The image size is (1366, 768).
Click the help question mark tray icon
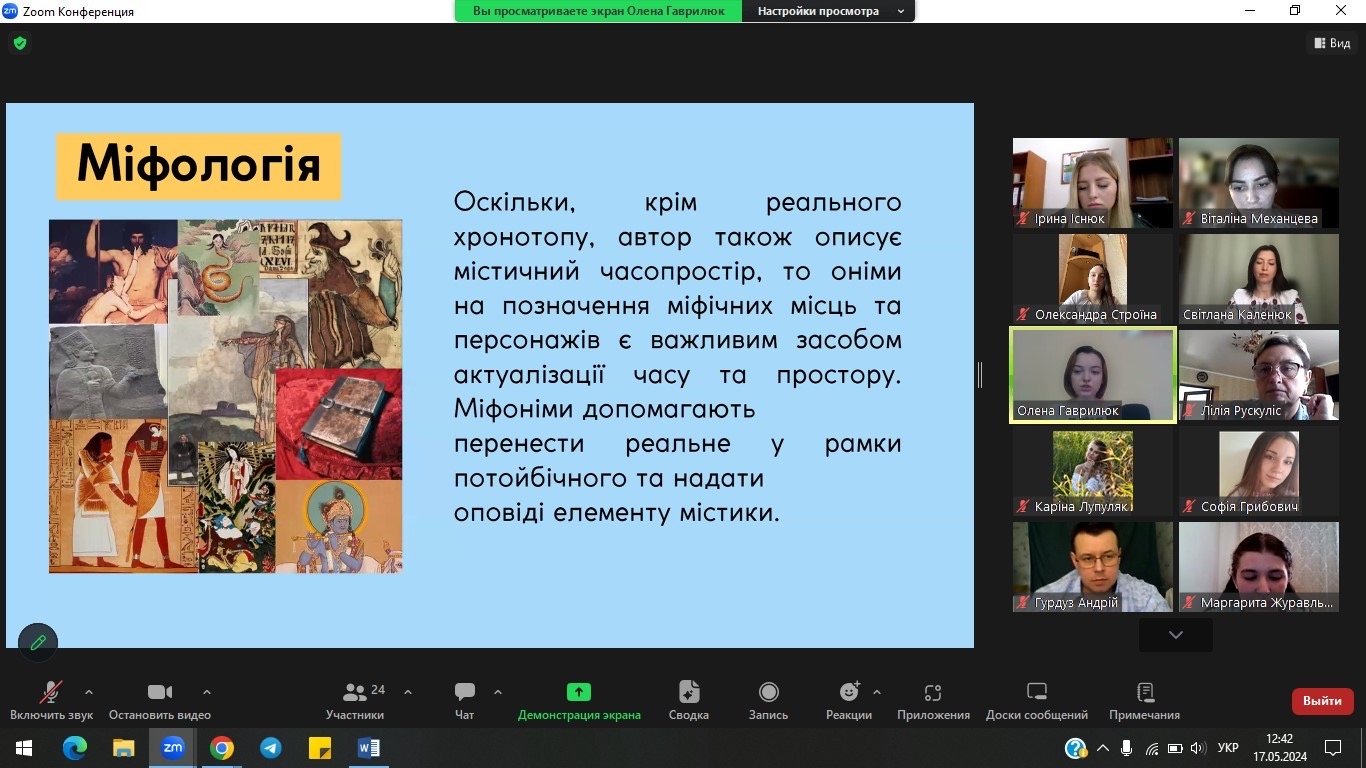(1076, 748)
